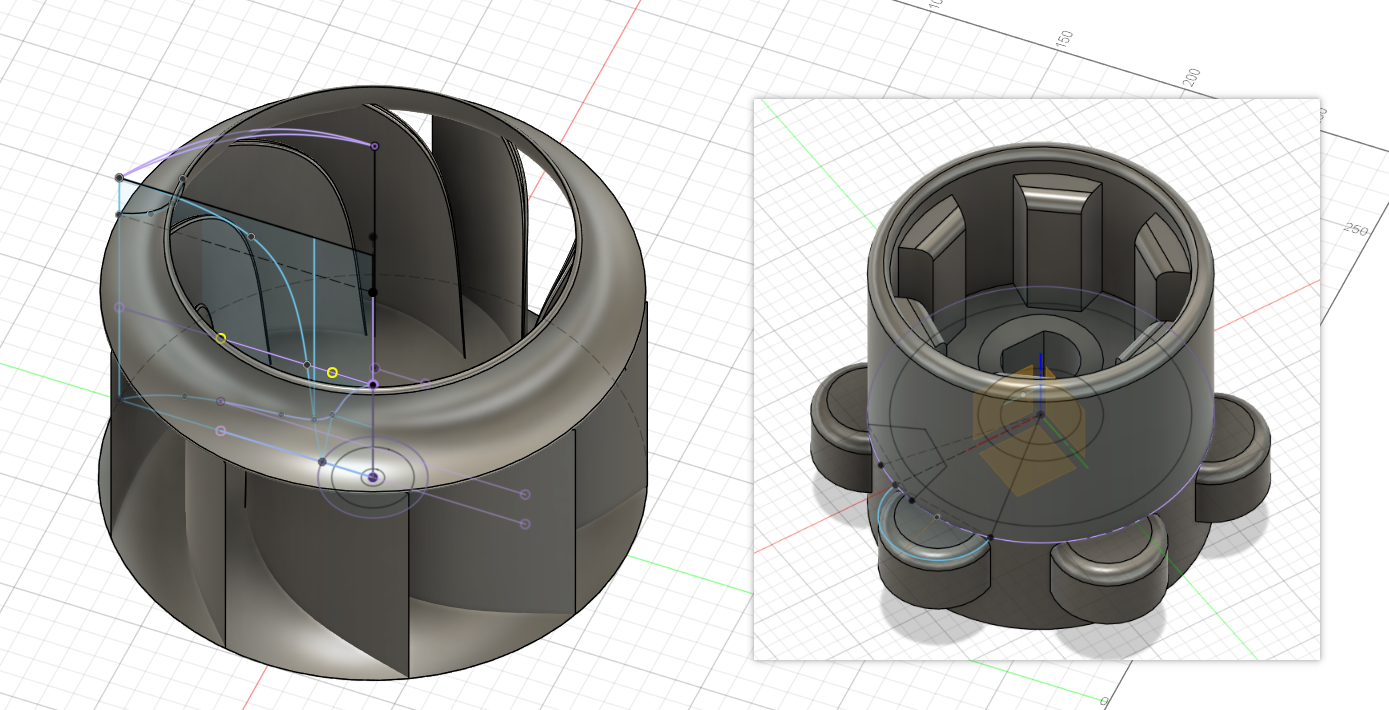Click the 250 grid ruler label
This screenshot has height=710, width=1389.
click(1355, 230)
